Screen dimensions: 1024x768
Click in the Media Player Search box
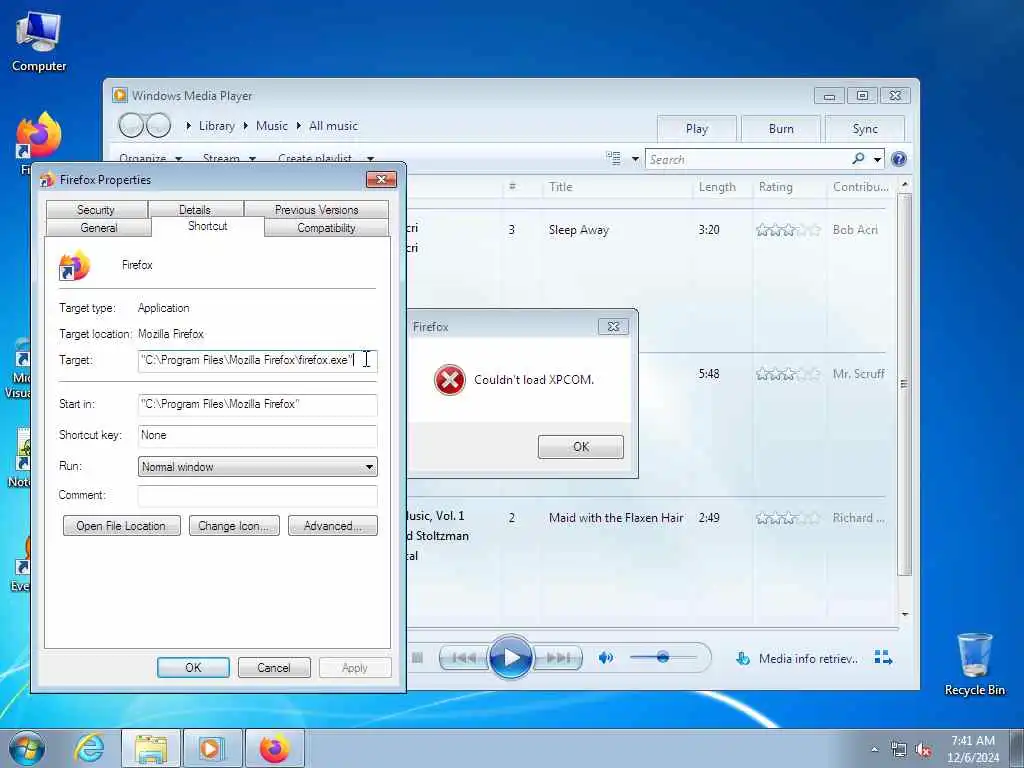(x=748, y=159)
